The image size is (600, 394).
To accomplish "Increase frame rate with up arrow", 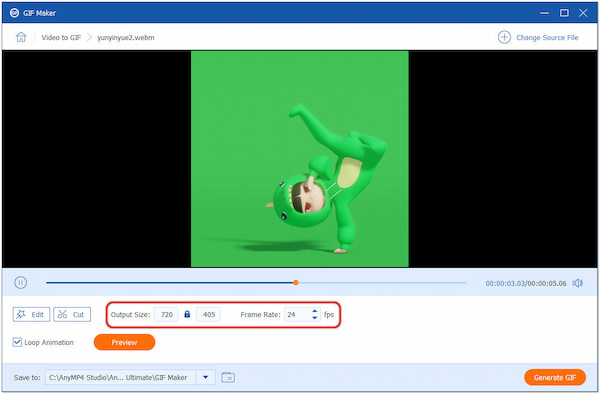I will (315, 311).
